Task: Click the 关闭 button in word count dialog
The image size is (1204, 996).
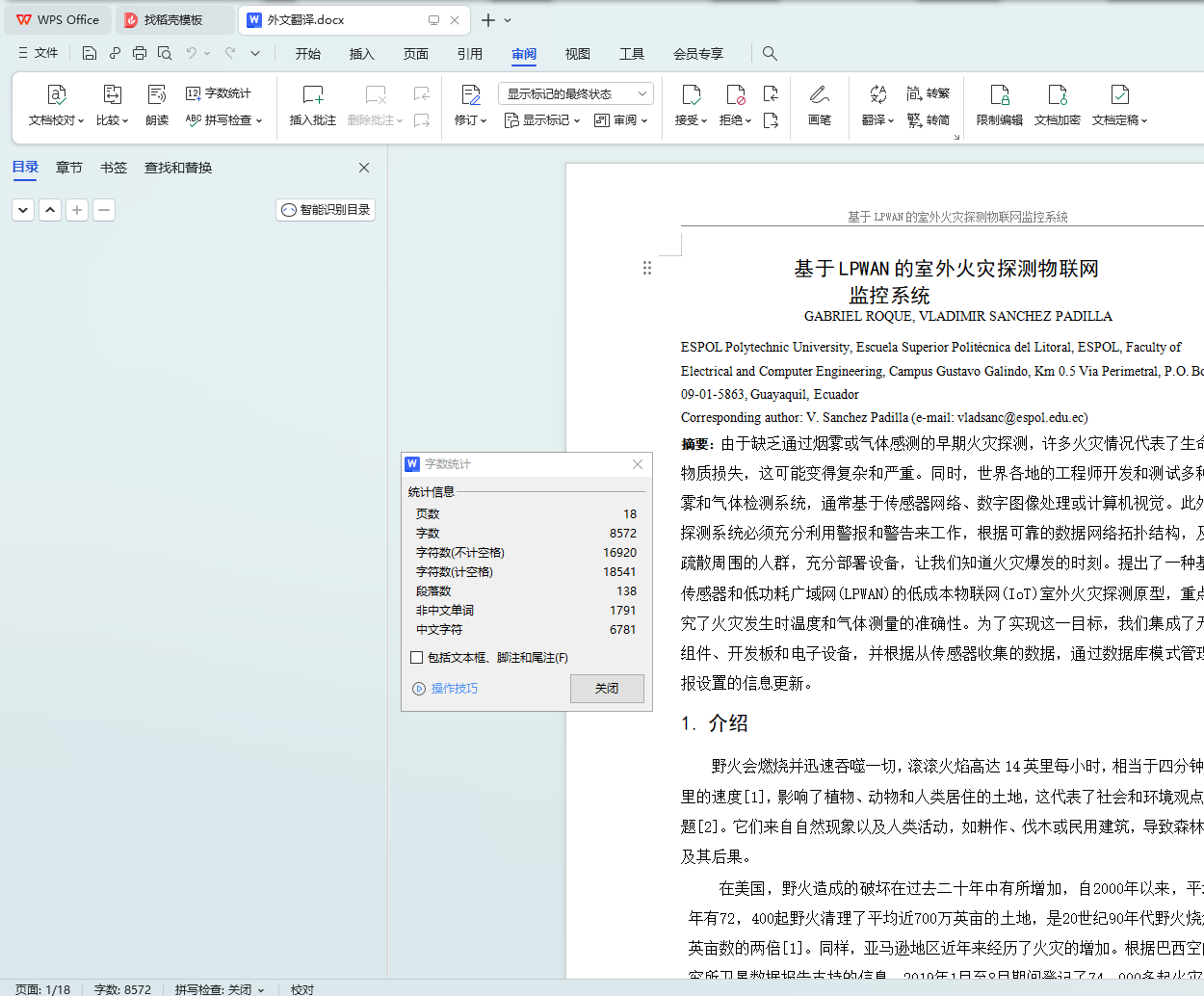Action: 607,689
